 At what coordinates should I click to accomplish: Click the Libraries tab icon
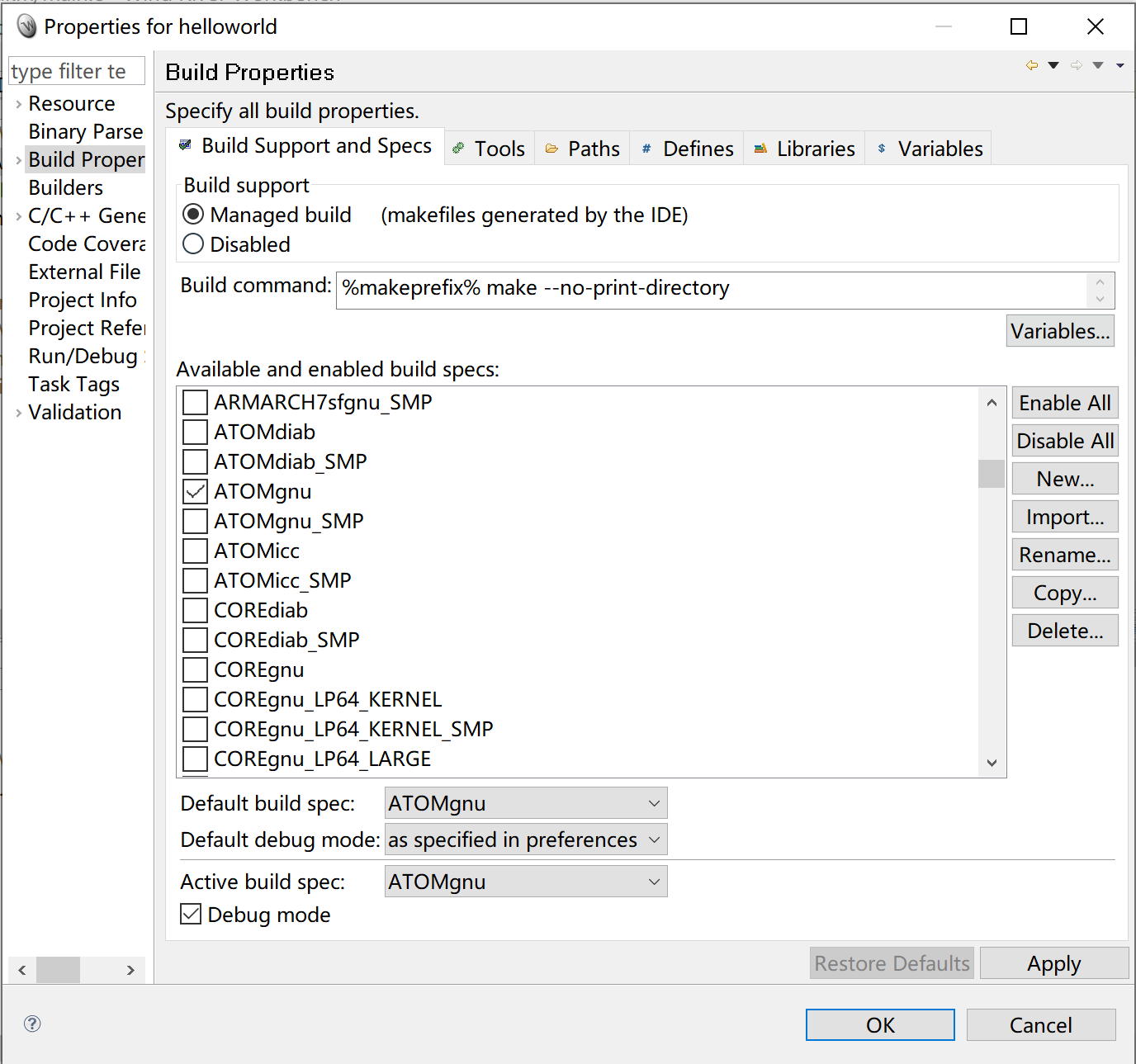[760, 149]
